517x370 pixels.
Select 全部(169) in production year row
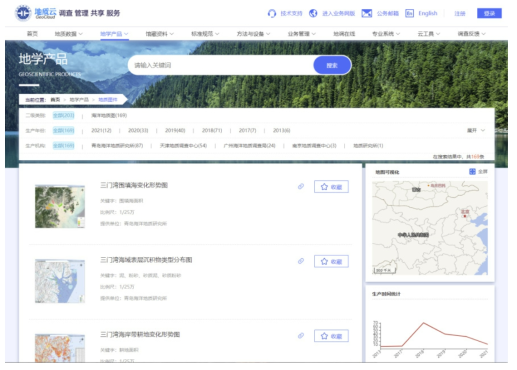(x=63, y=130)
